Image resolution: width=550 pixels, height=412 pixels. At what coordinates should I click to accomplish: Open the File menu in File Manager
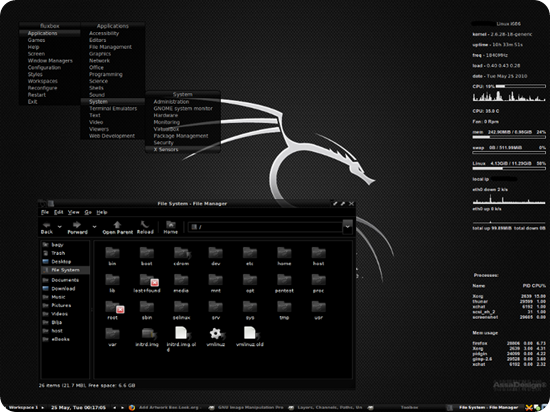tap(45, 212)
